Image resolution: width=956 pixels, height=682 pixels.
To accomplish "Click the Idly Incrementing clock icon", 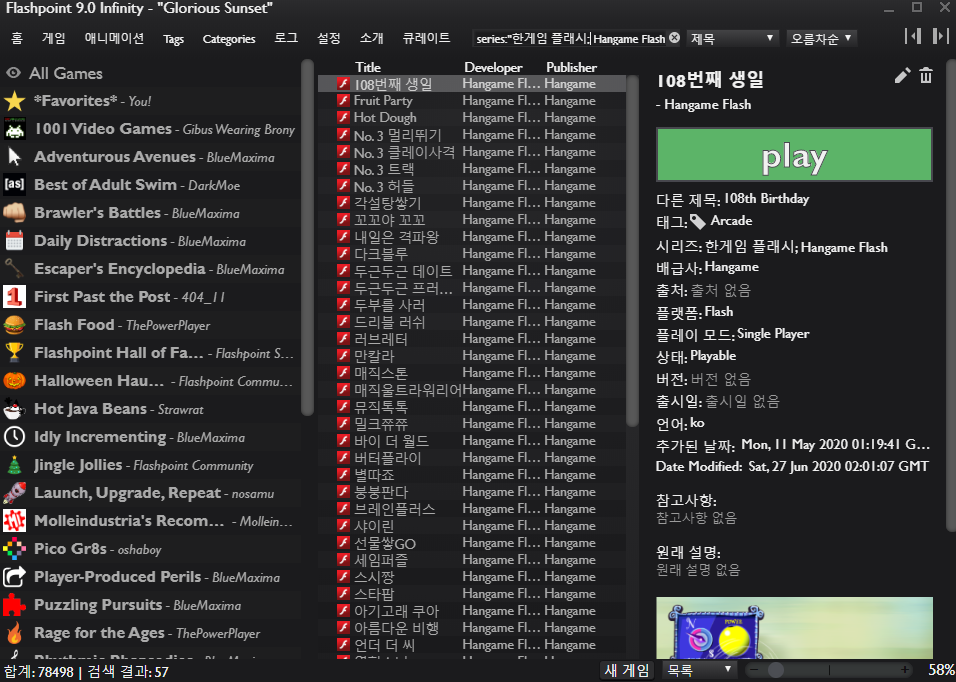I will 15,437.
